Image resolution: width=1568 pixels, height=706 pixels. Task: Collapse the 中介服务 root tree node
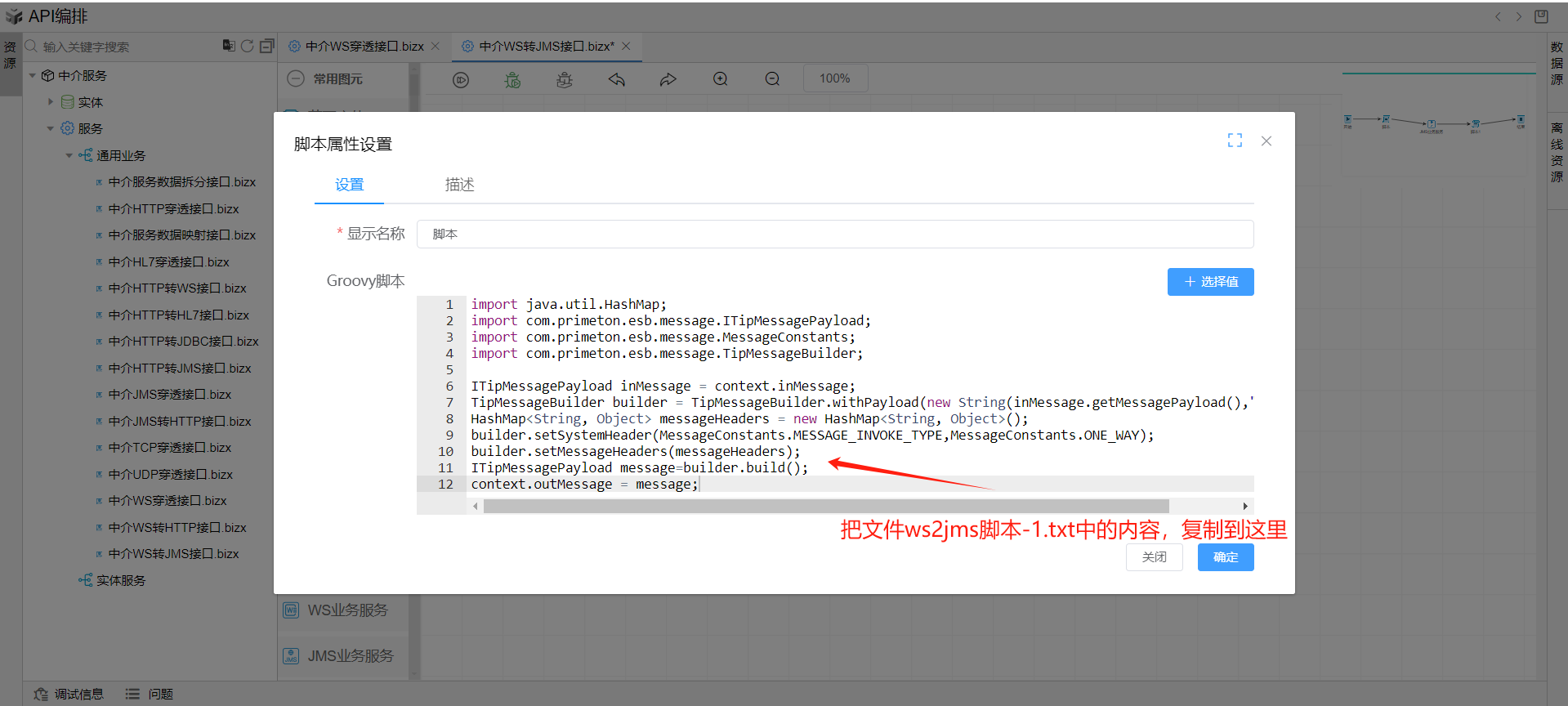click(33, 76)
